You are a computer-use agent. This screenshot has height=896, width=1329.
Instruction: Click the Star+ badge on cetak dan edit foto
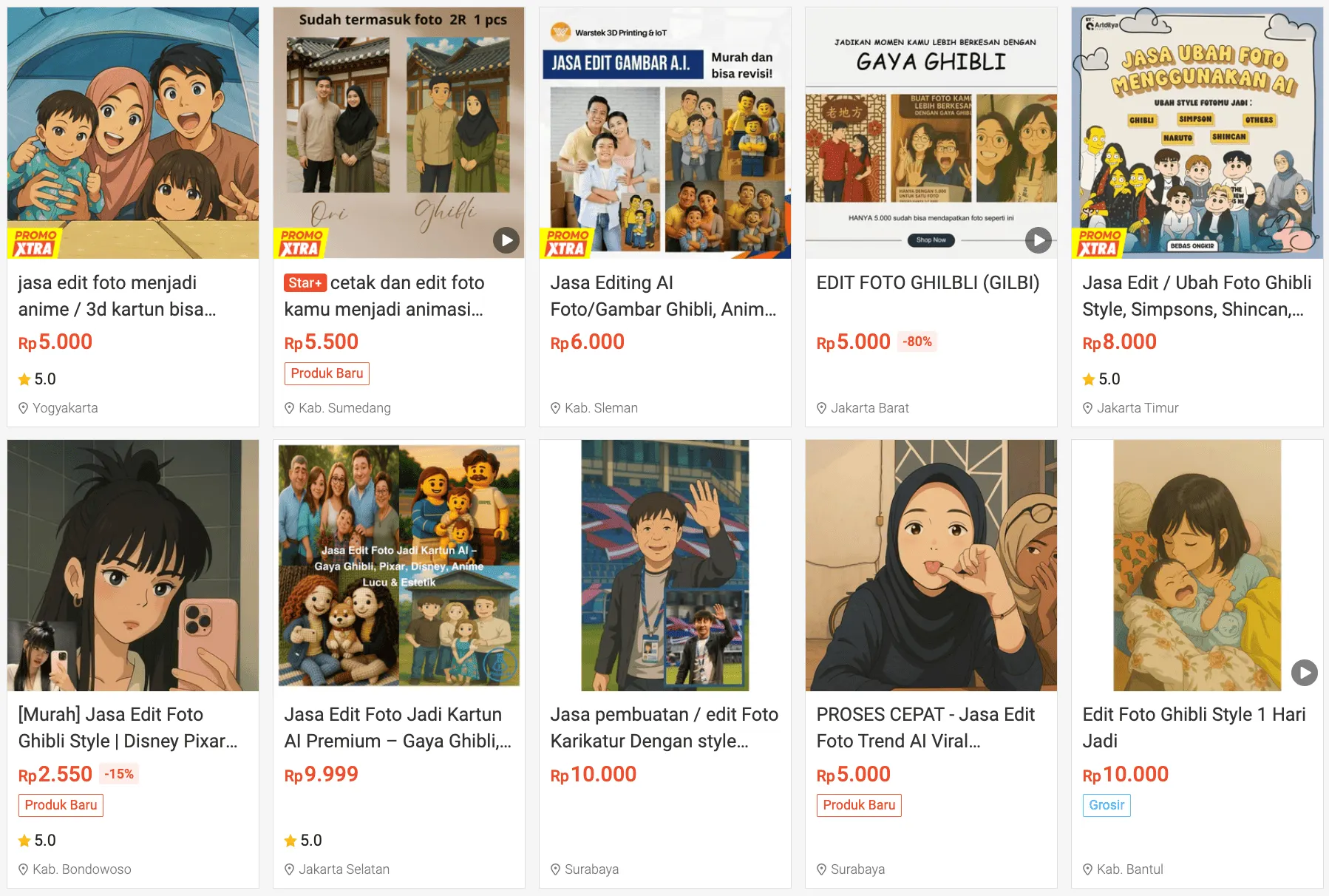(x=305, y=283)
